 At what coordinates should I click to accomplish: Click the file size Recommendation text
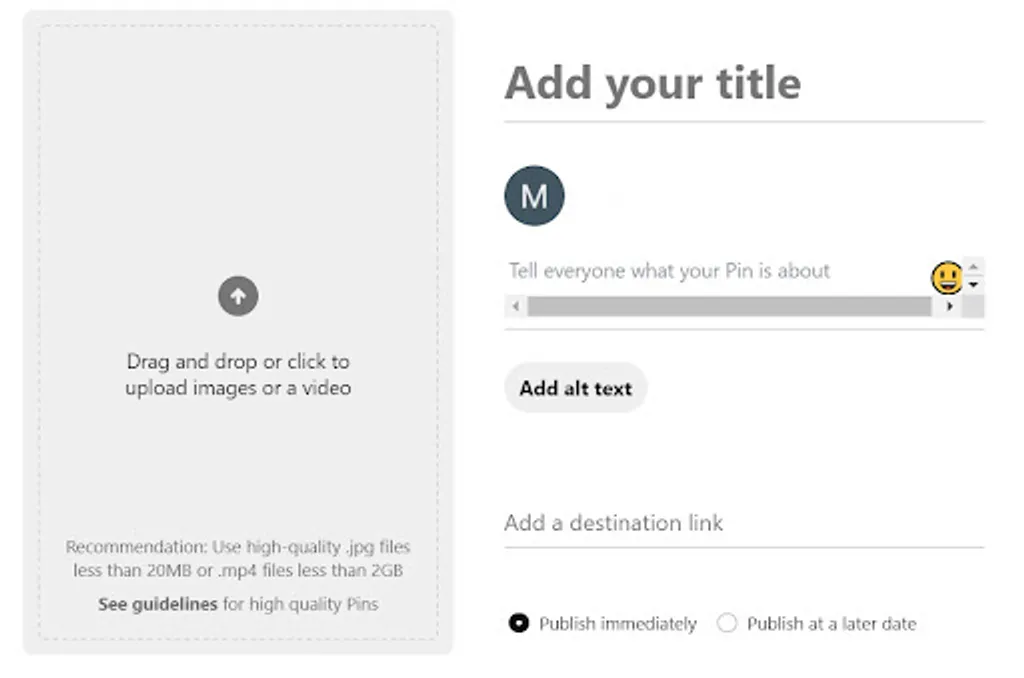[x=238, y=559]
